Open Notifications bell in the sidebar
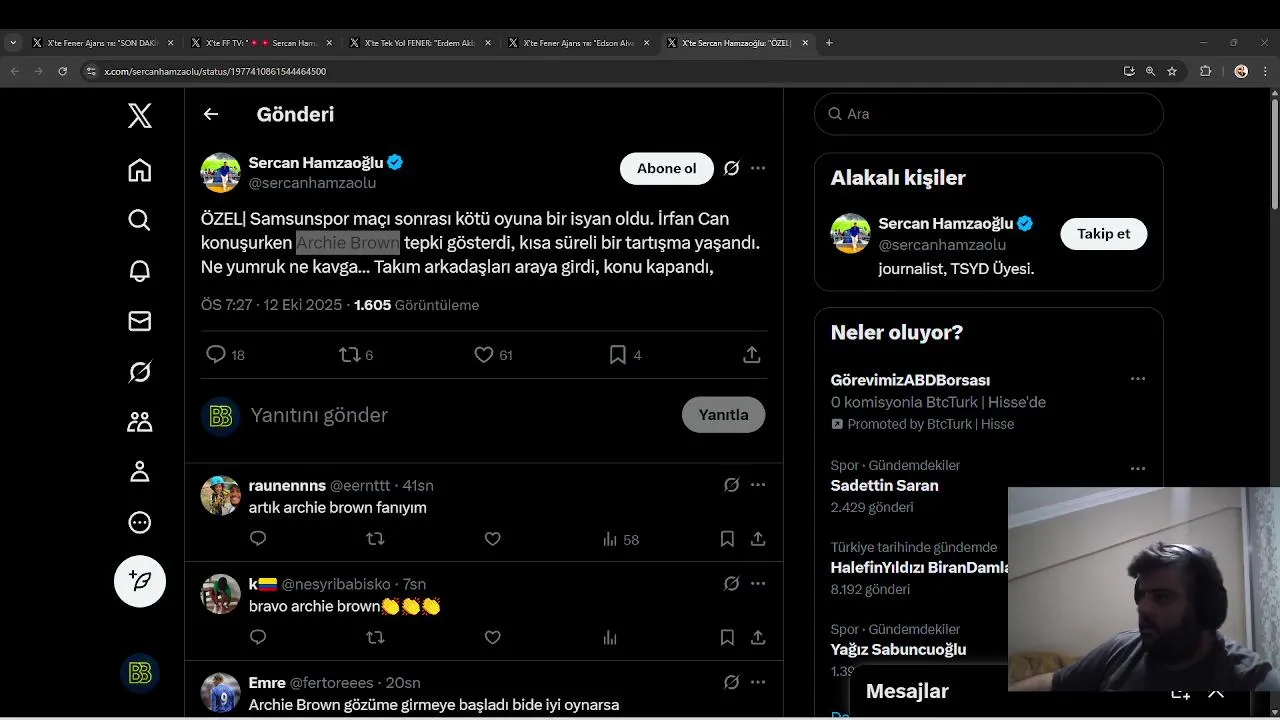The width and height of the screenshot is (1280, 720). coord(140,271)
